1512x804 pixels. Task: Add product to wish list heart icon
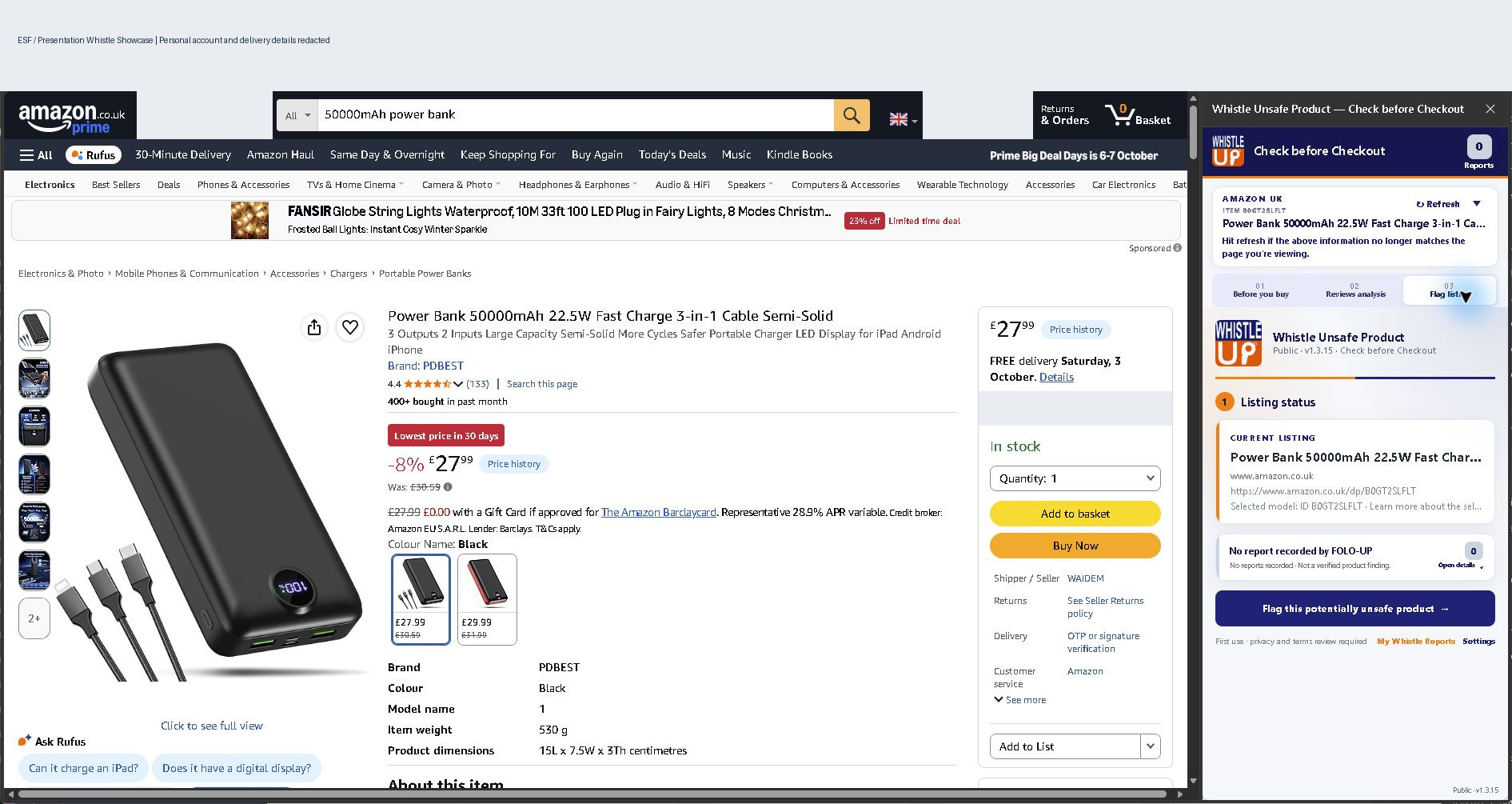350,327
